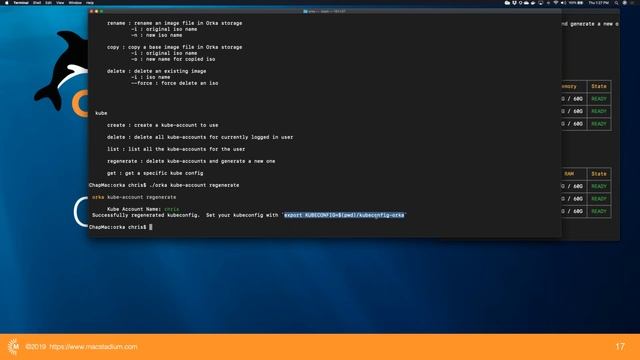Click 'list : list all the kube-accounts' line
This screenshot has height=360, width=640.
pos(176,149)
